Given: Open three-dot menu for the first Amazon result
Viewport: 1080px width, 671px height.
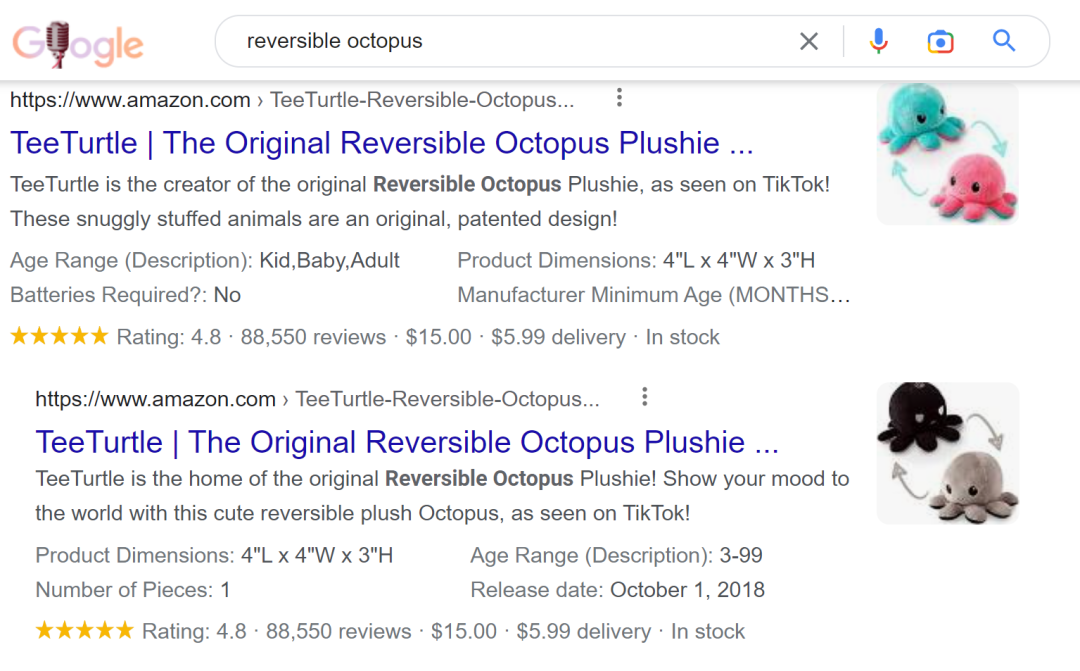Looking at the screenshot, I should point(620,98).
